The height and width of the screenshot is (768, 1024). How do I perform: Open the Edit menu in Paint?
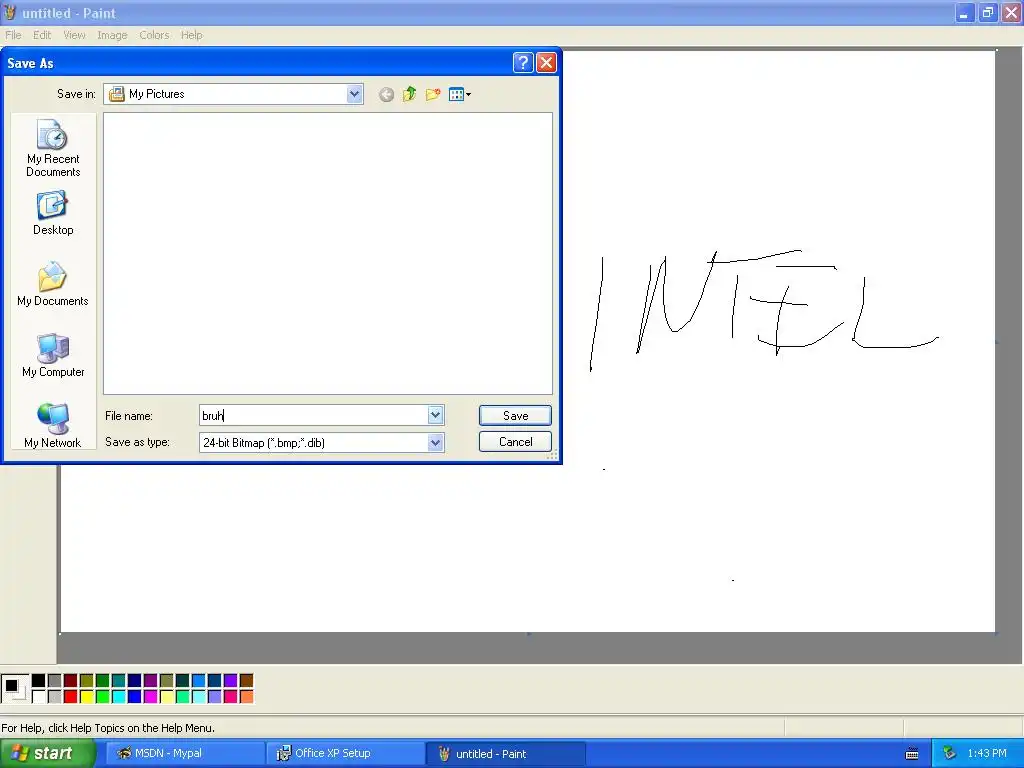pyautogui.click(x=42, y=35)
